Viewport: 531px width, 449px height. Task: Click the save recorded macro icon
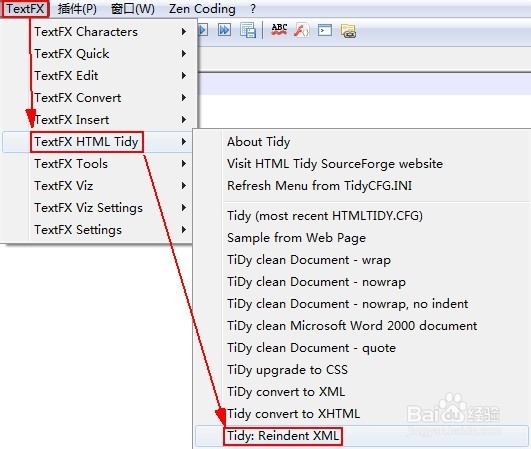248,30
